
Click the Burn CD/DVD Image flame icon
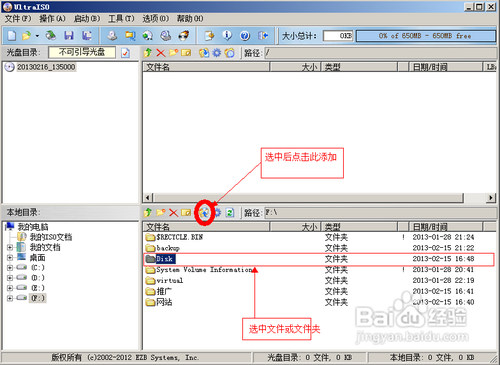(183, 35)
